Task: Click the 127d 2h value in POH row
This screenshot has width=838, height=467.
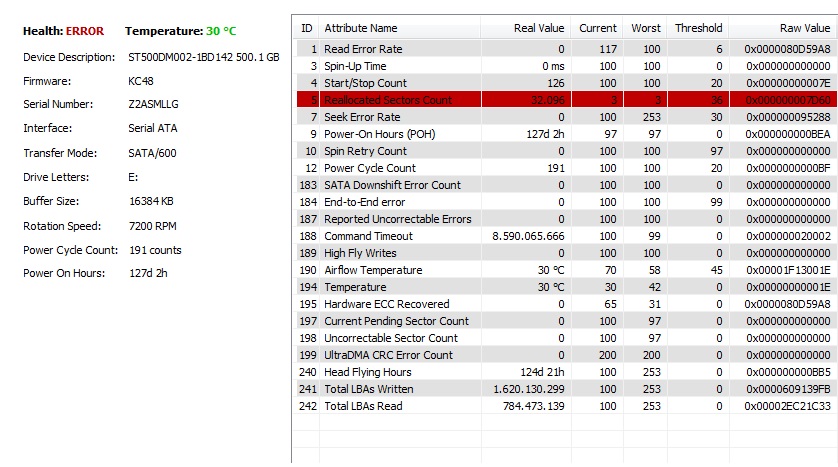Action: [545, 134]
